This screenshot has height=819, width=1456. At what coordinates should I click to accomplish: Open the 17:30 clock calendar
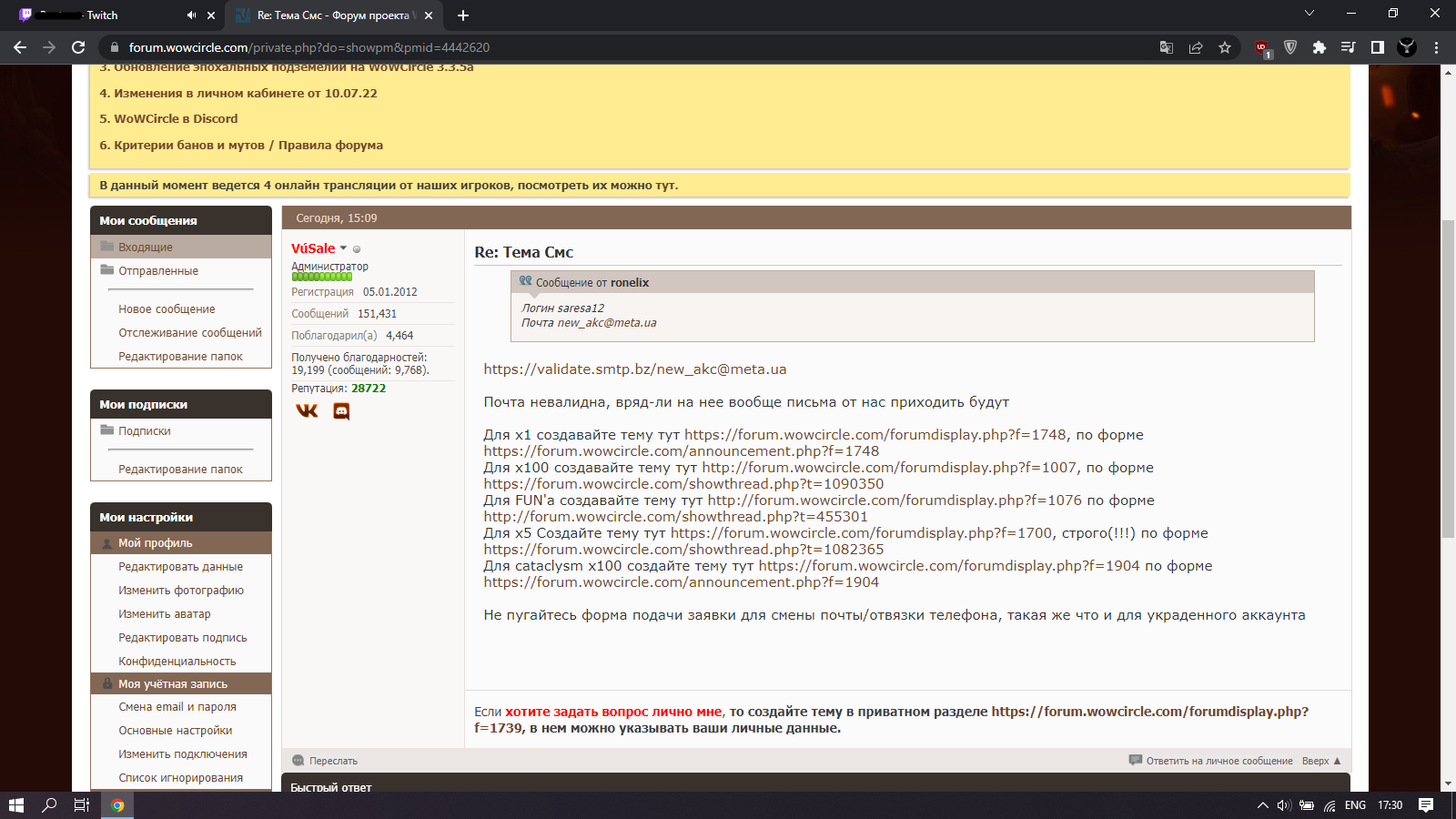click(1390, 805)
